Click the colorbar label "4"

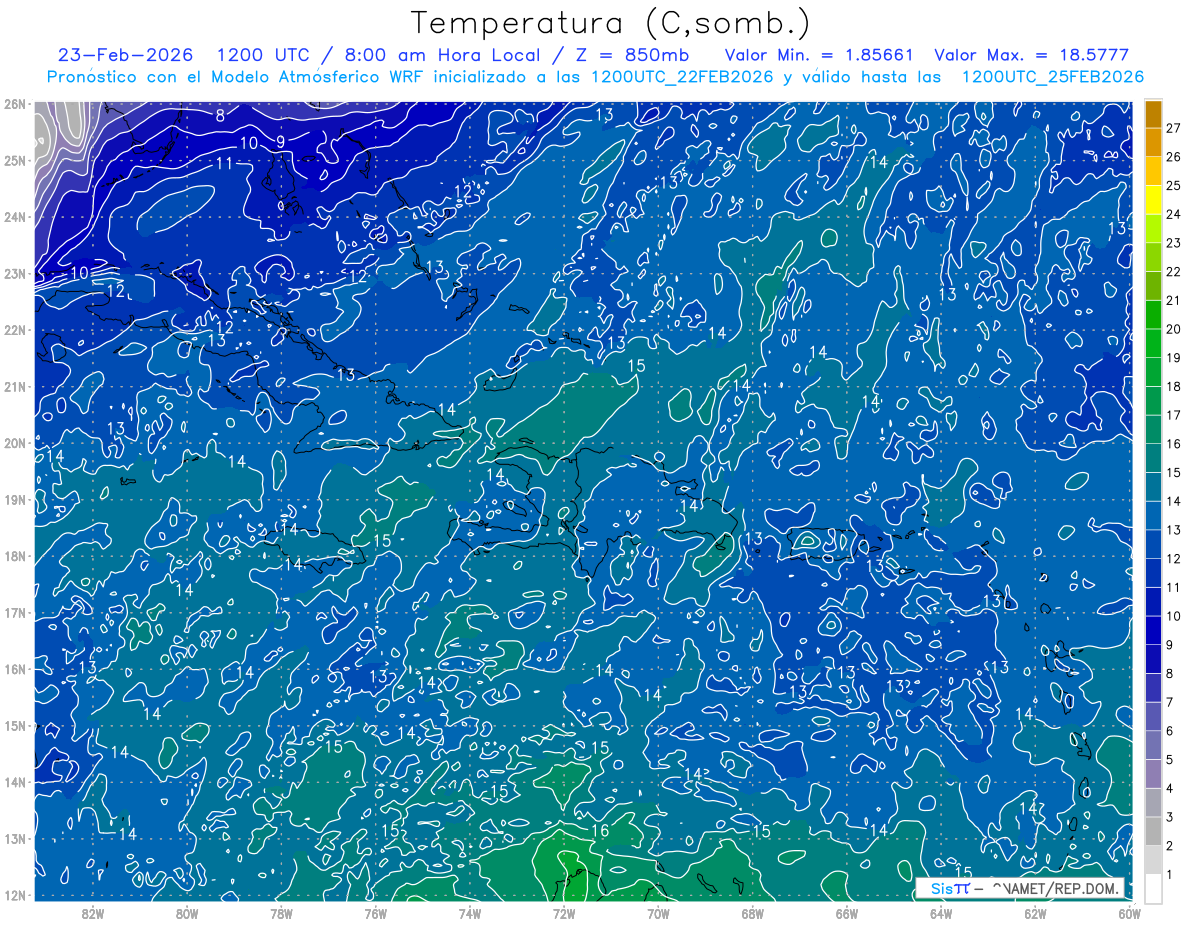click(x=1170, y=788)
